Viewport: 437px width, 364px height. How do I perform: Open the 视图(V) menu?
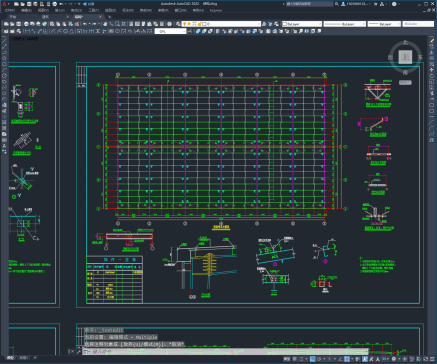point(43,10)
